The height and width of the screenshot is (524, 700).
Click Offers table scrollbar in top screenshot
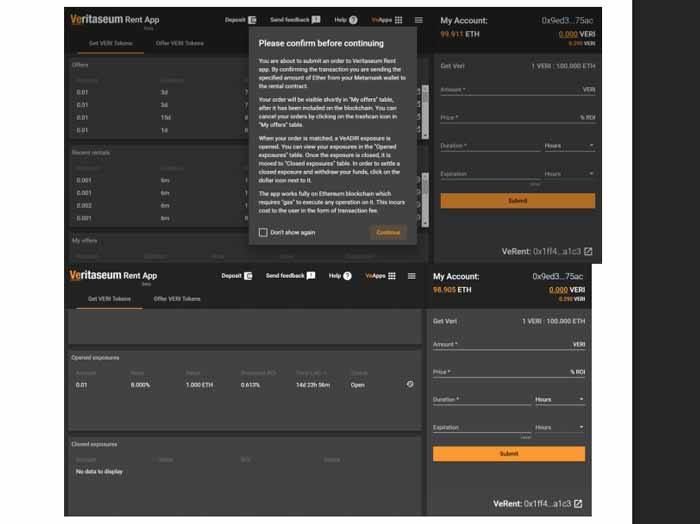(425, 112)
